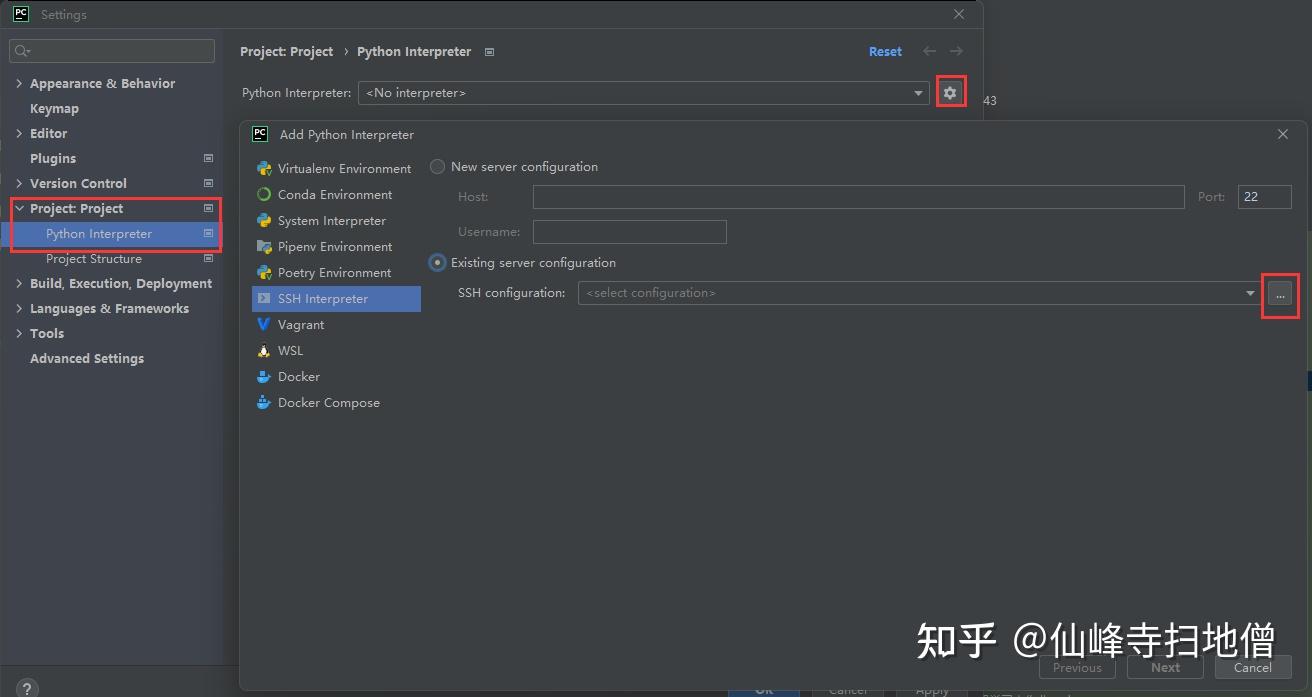Open SSH configurations with the browse button
Screen dimensions: 1312x697
coord(1280,293)
